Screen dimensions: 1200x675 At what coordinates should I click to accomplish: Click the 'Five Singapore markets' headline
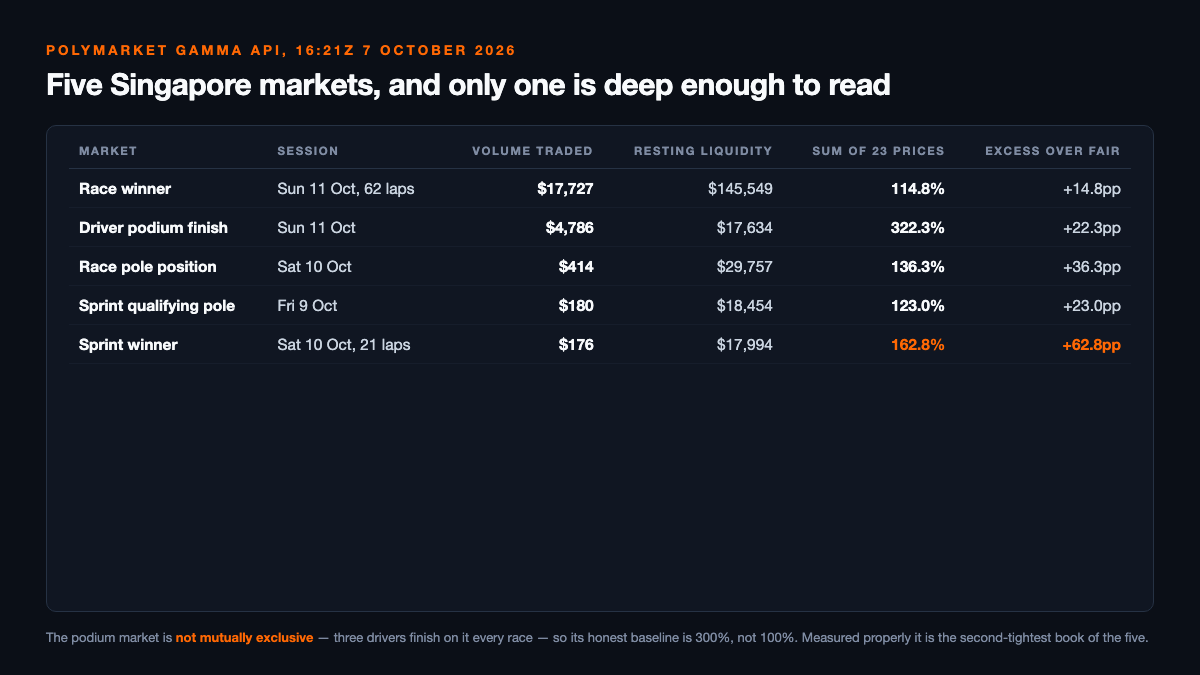click(468, 85)
